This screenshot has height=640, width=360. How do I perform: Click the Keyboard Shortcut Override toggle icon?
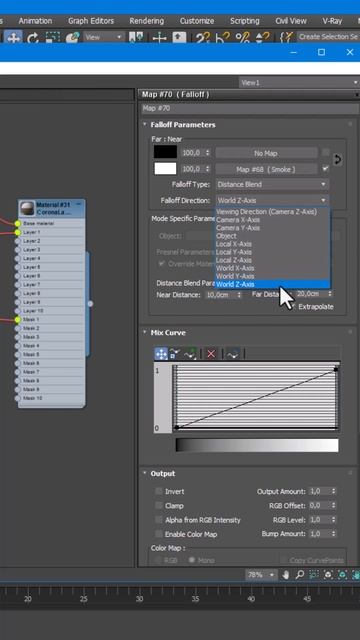(x=178, y=38)
